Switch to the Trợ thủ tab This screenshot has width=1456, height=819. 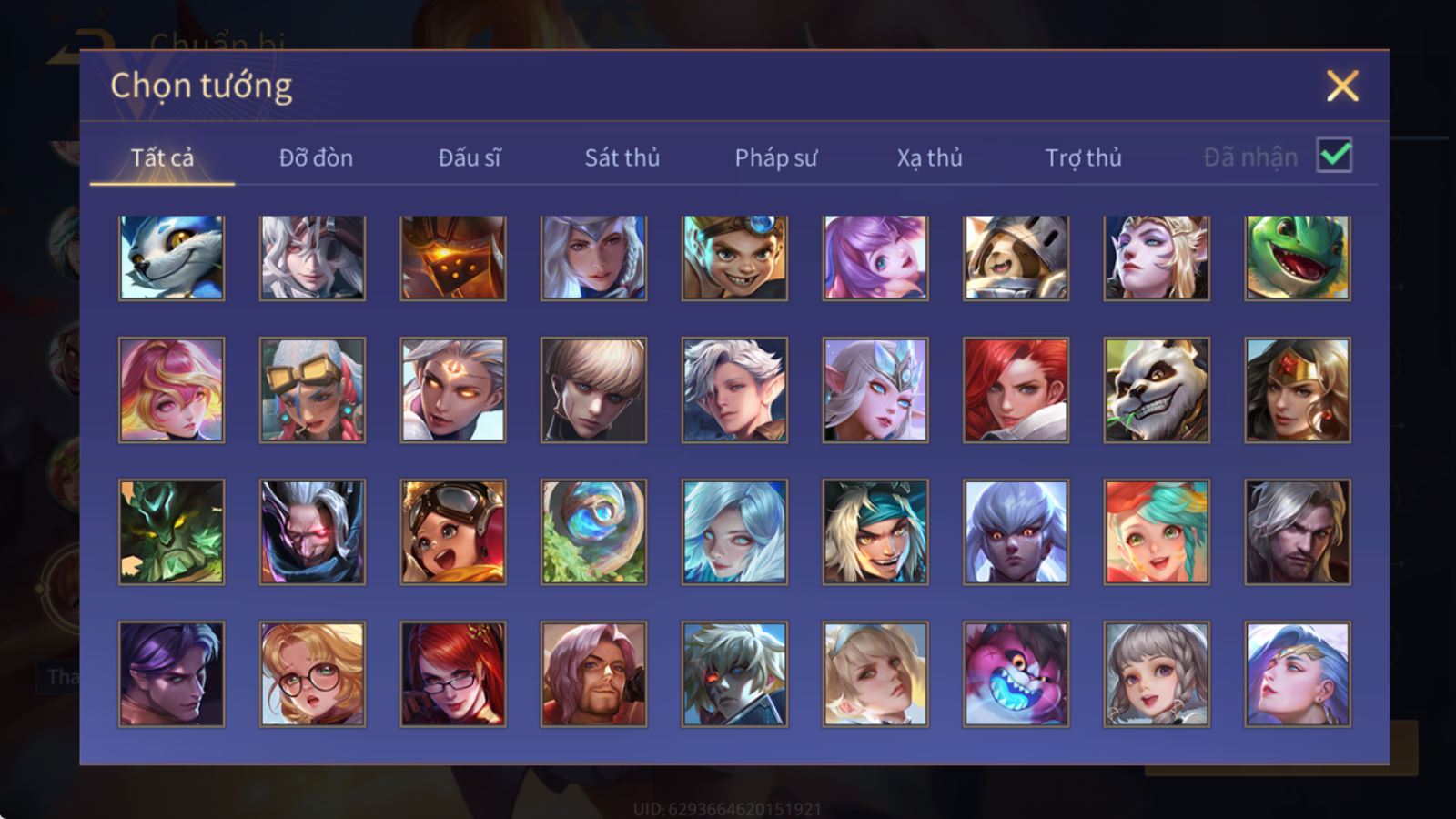coord(1083,157)
